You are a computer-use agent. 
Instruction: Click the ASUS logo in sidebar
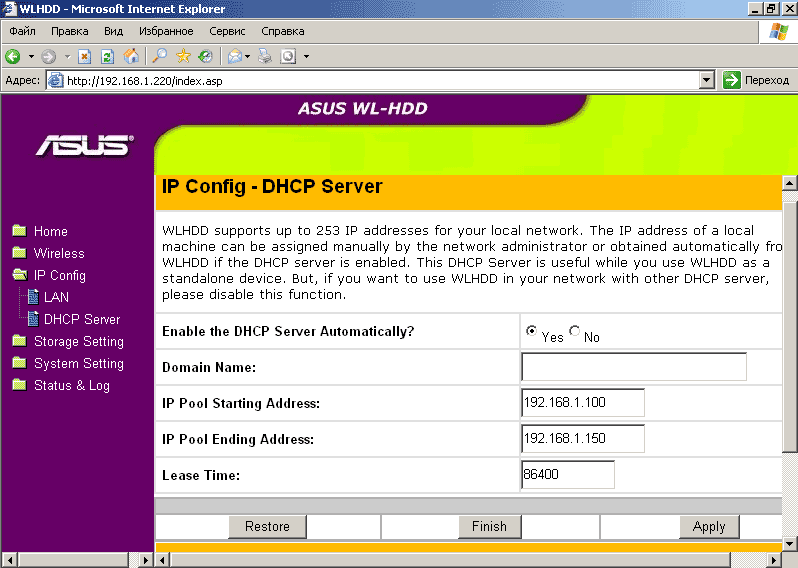tap(84, 146)
